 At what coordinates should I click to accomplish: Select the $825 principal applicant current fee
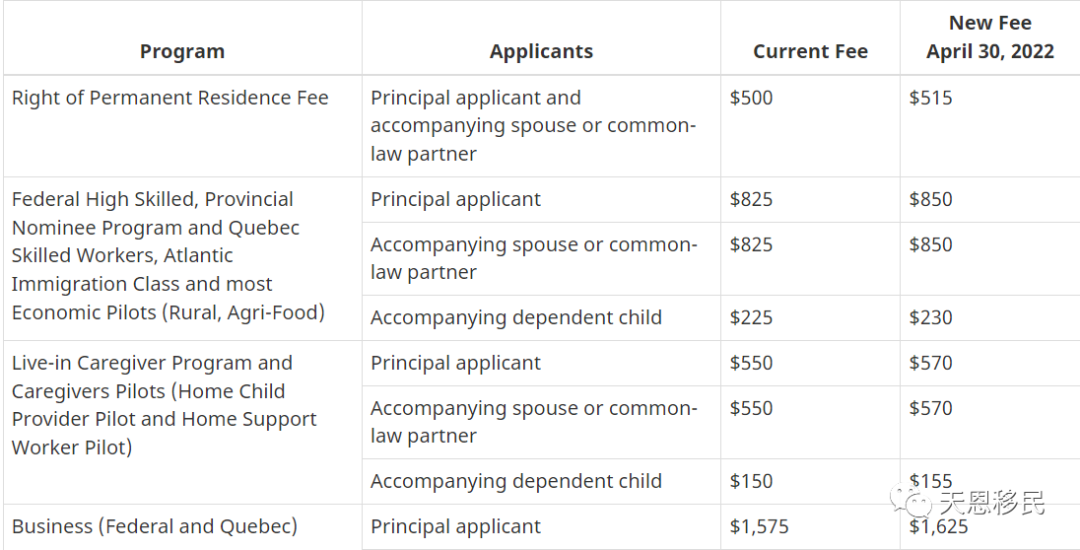pyautogui.click(x=751, y=200)
